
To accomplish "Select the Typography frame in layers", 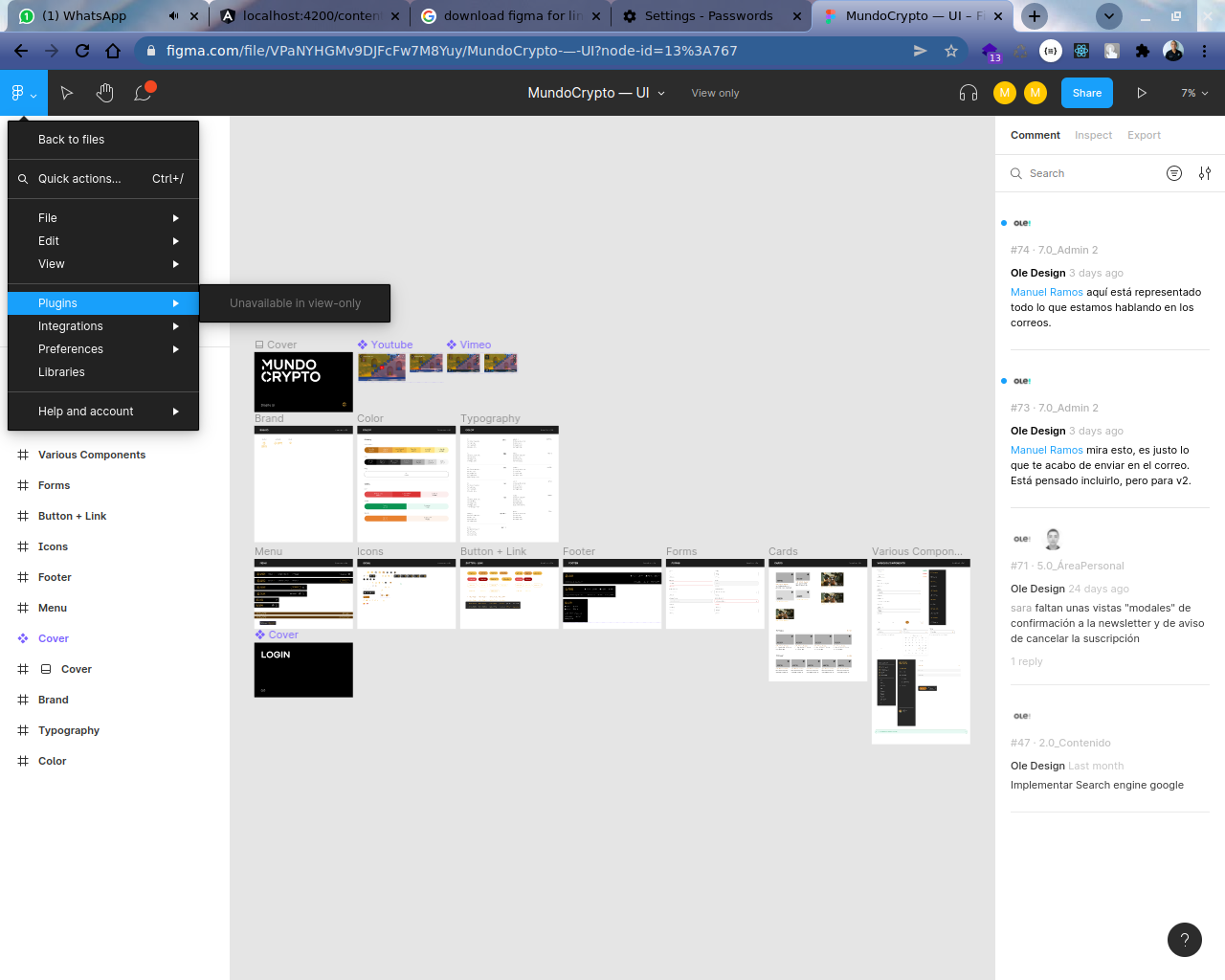I will coord(69,730).
